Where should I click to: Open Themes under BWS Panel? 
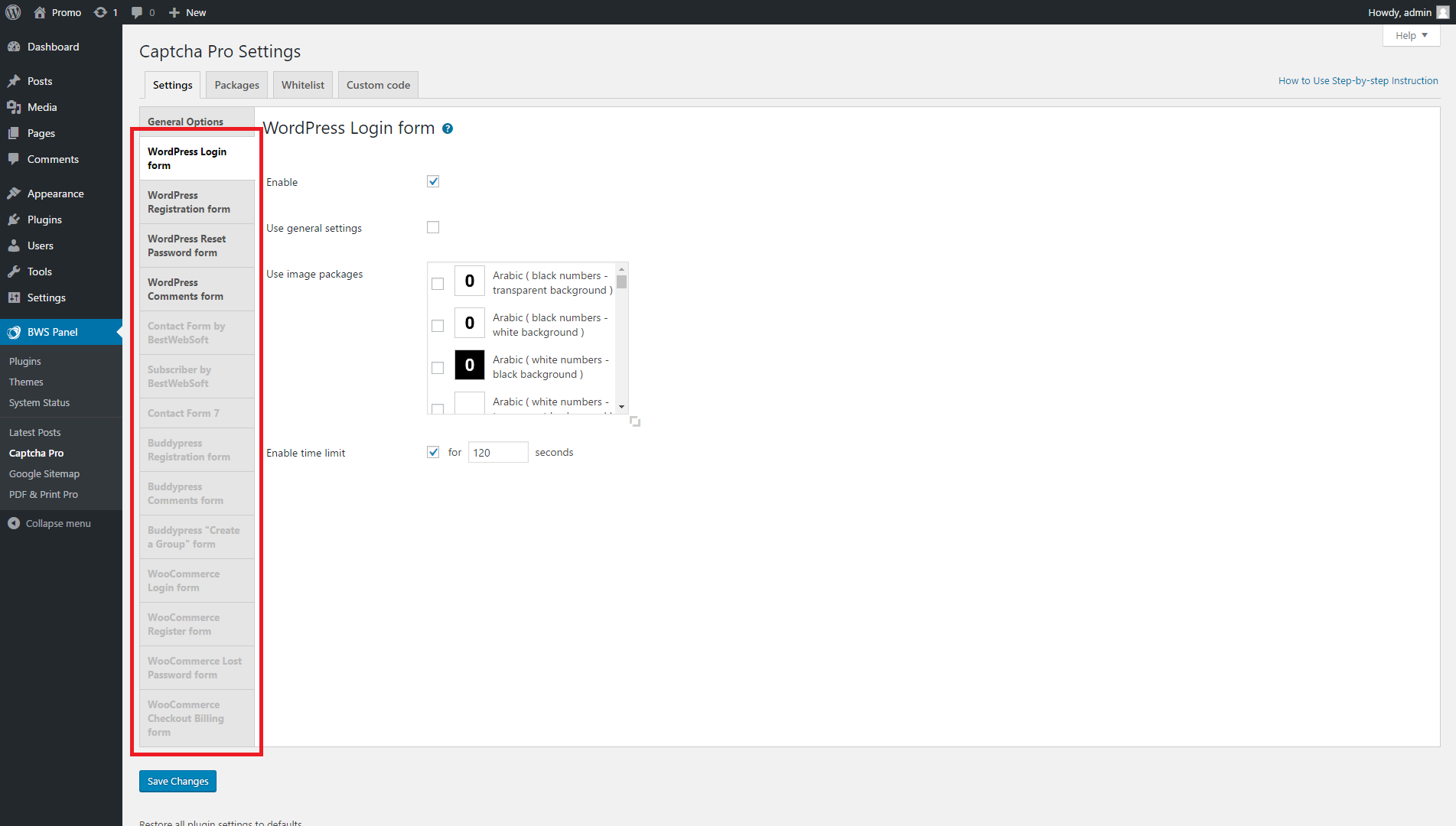click(x=26, y=382)
